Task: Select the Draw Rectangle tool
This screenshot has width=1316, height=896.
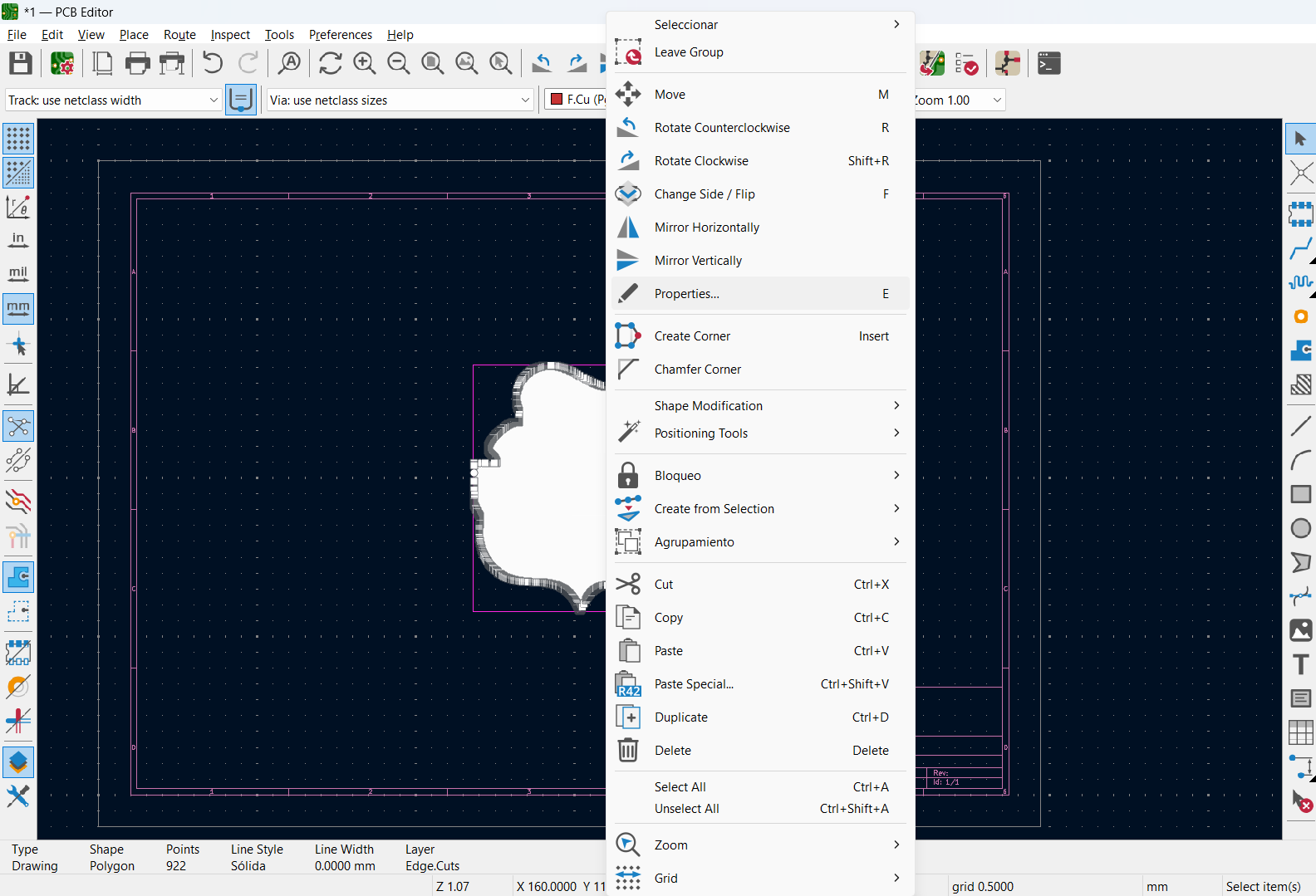Action: (x=1301, y=494)
